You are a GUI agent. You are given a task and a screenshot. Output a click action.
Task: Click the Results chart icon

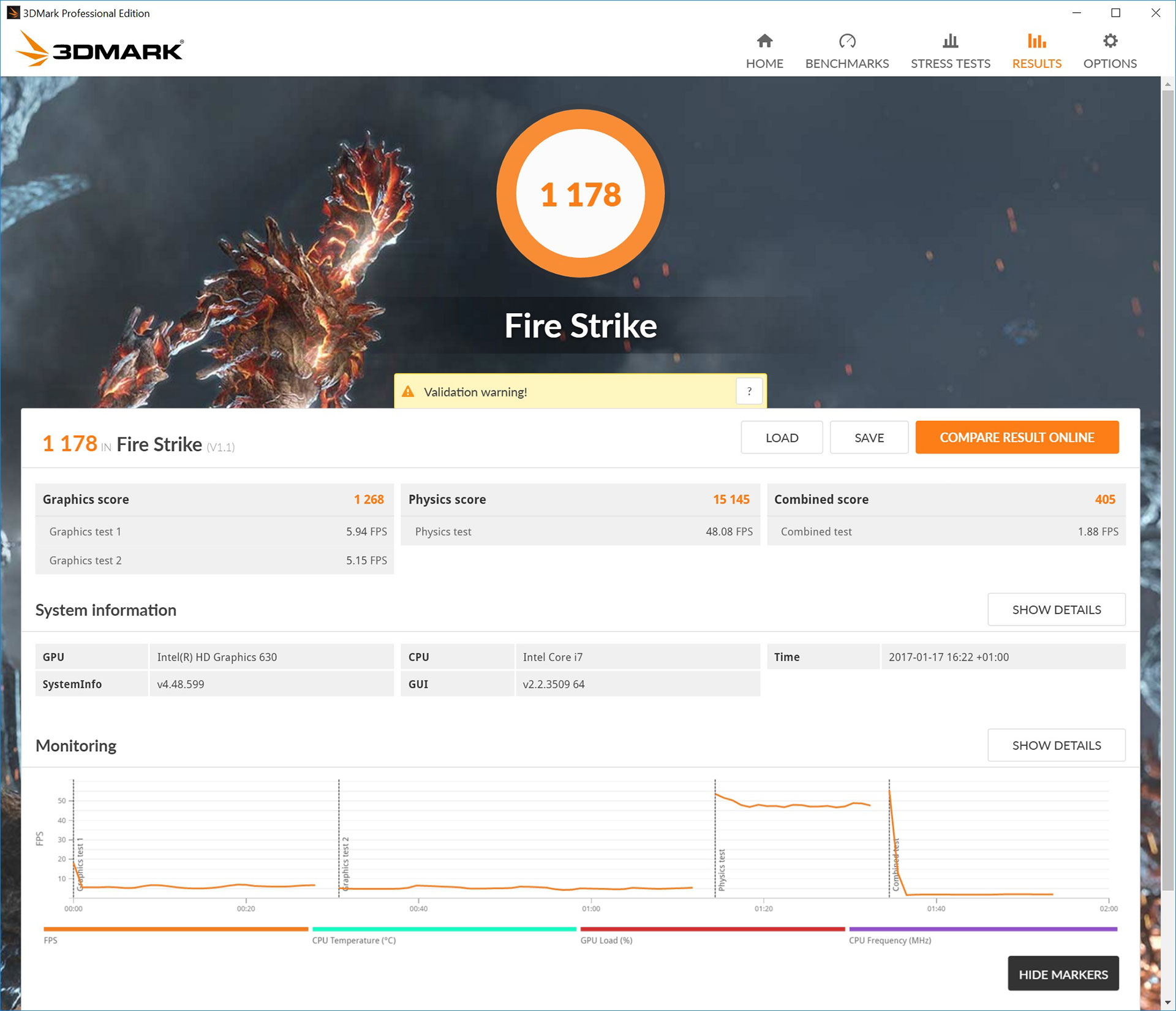[x=1036, y=41]
